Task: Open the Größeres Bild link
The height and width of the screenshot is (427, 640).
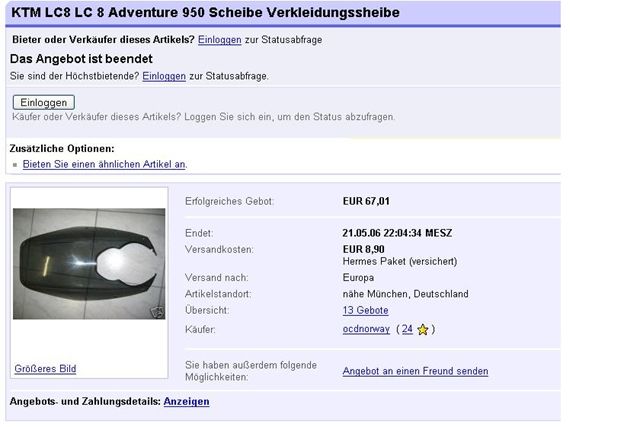Action: (x=45, y=369)
